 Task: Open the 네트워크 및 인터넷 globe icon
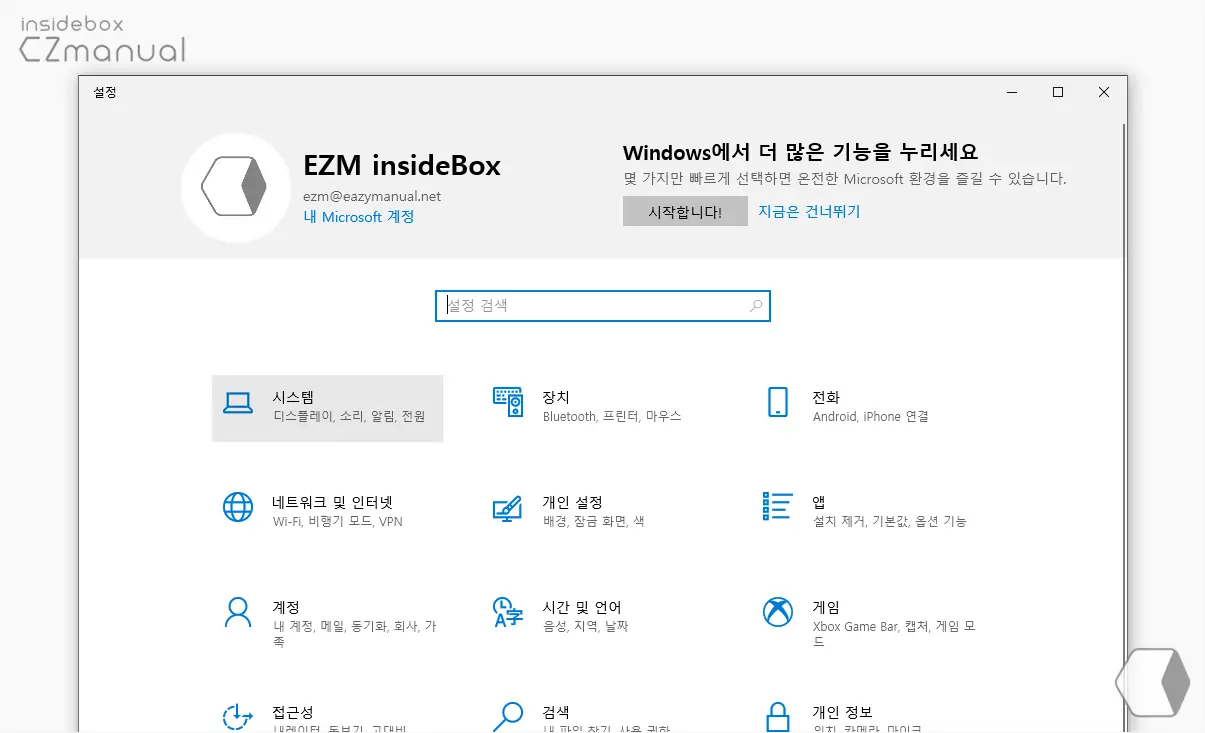click(238, 507)
